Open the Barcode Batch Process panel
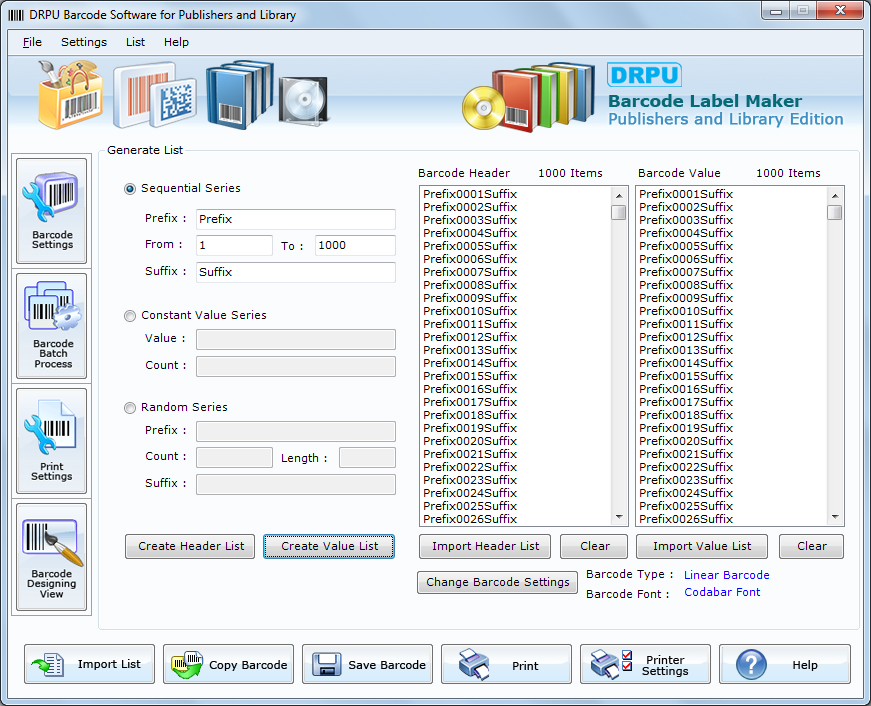871x706 pixels. tap(52, 326)
